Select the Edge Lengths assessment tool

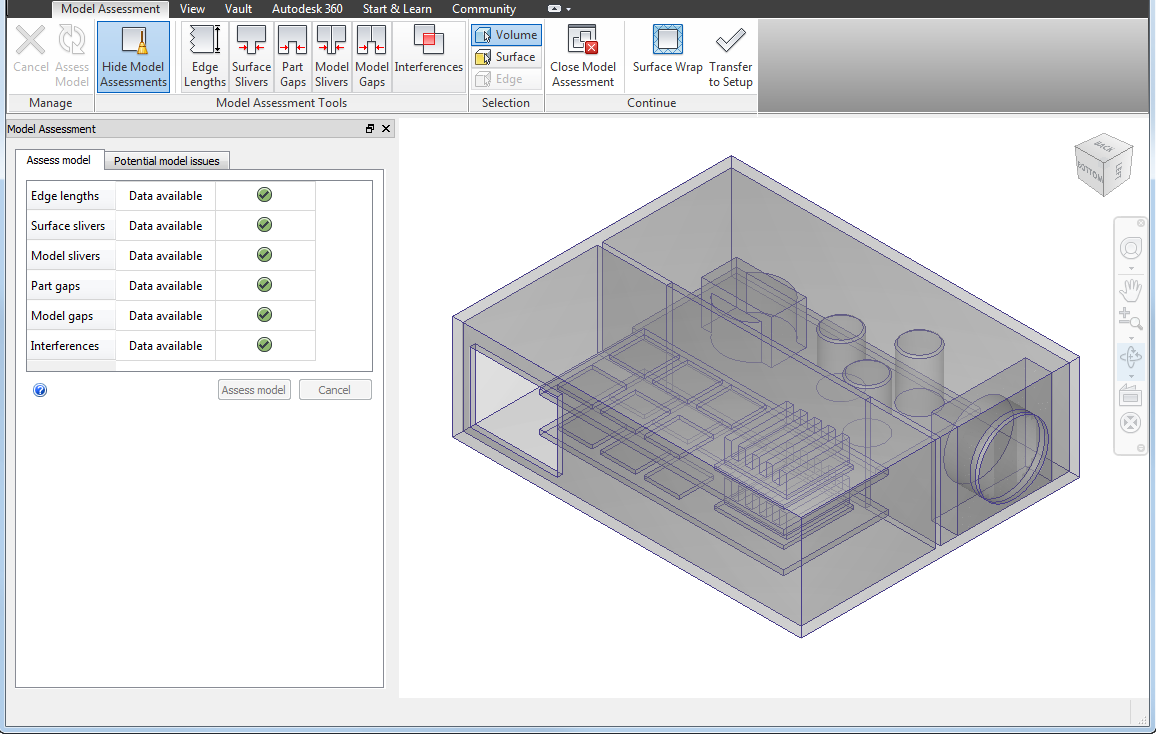[204, 55]
